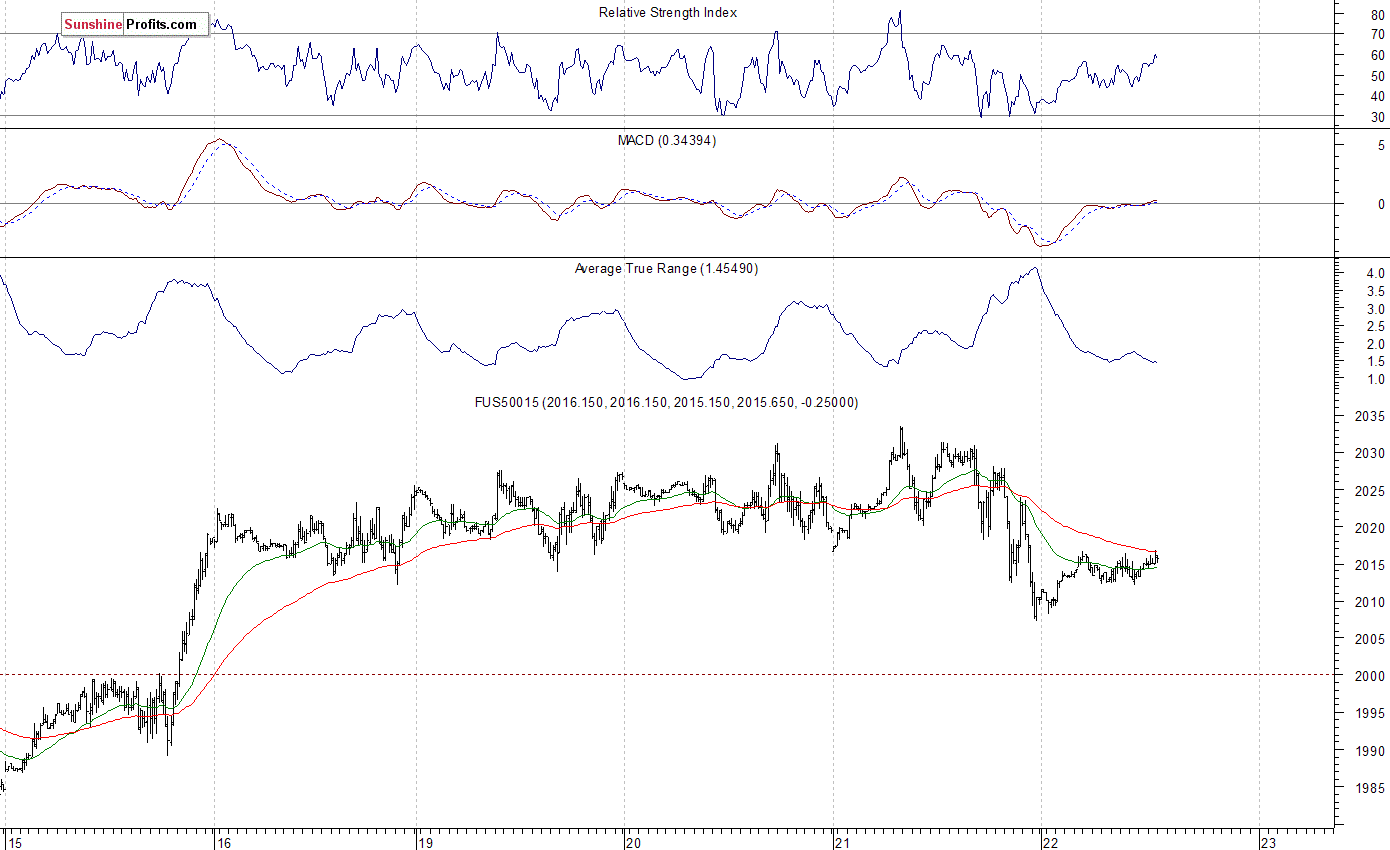Click the 1990 price axis label
The height and width of the screenshot is (850, 1390).
click(x=1370, y=751)
